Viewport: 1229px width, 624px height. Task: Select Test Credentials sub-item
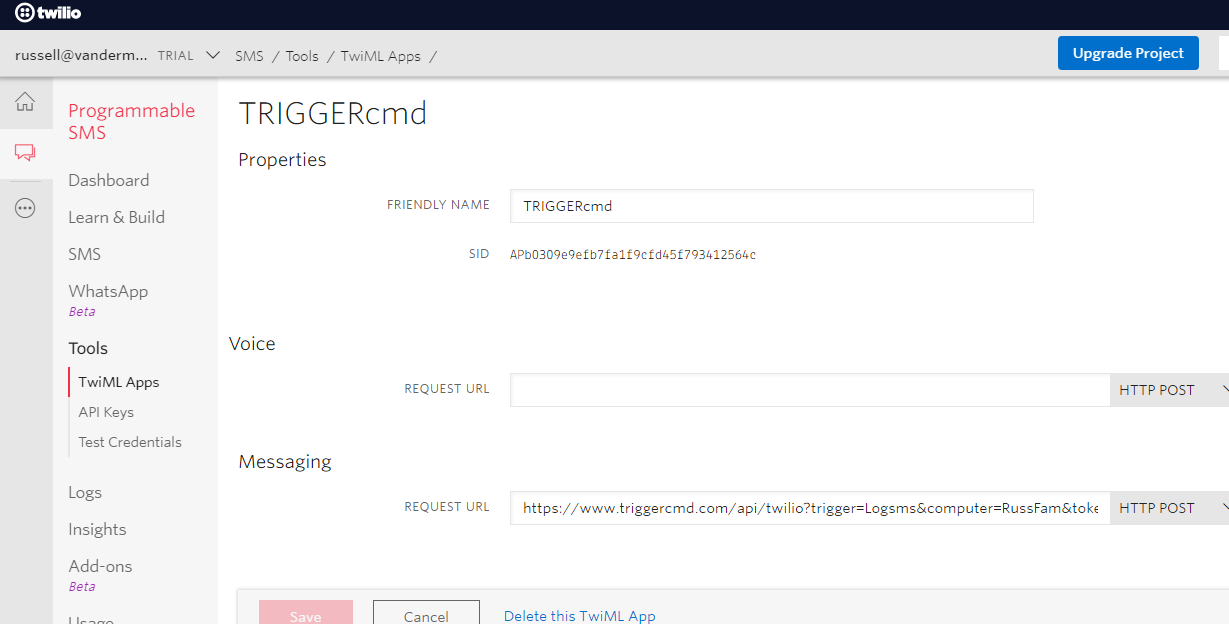tap(130, 442)
